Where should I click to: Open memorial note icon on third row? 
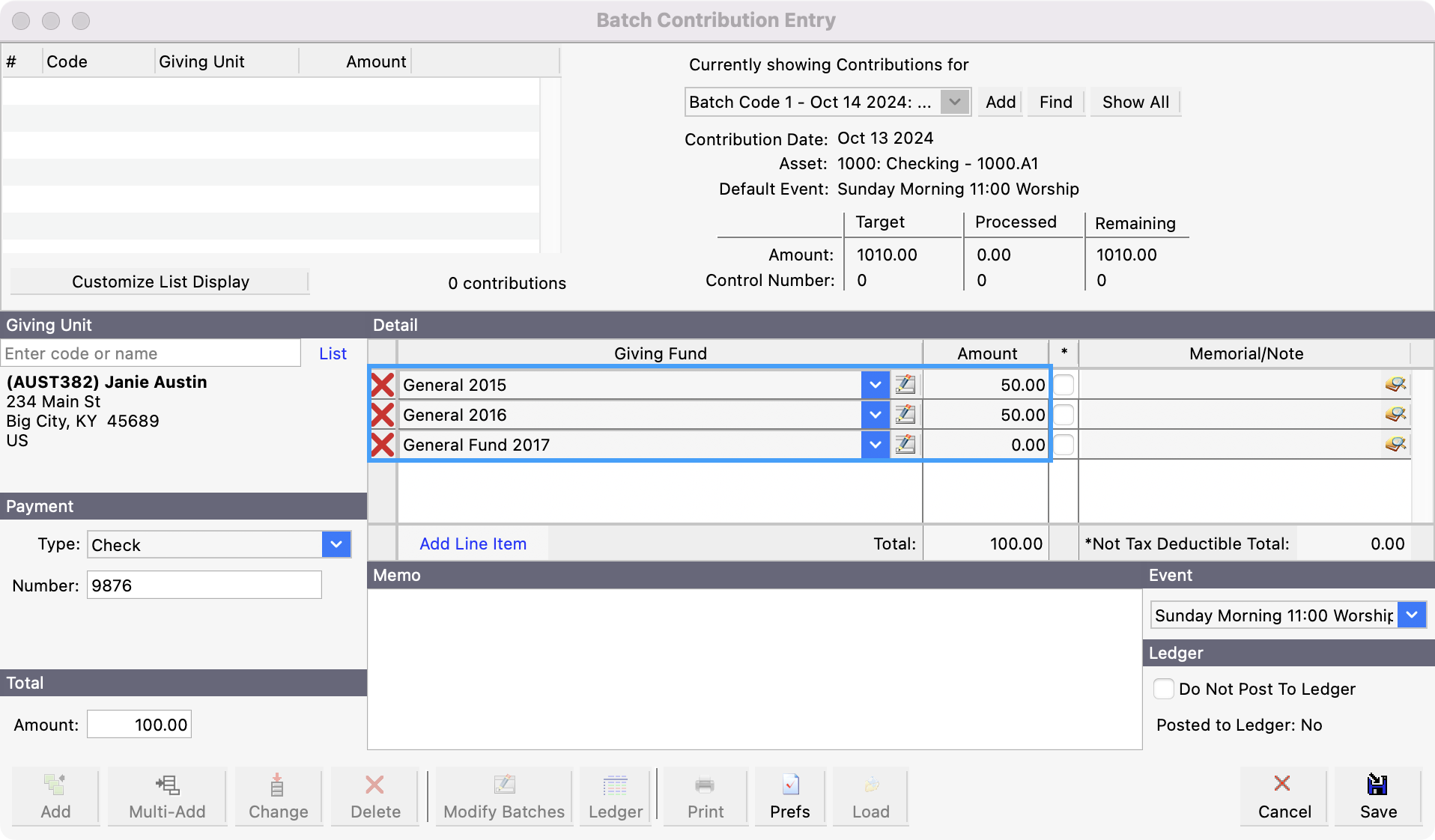point(1395,445)
